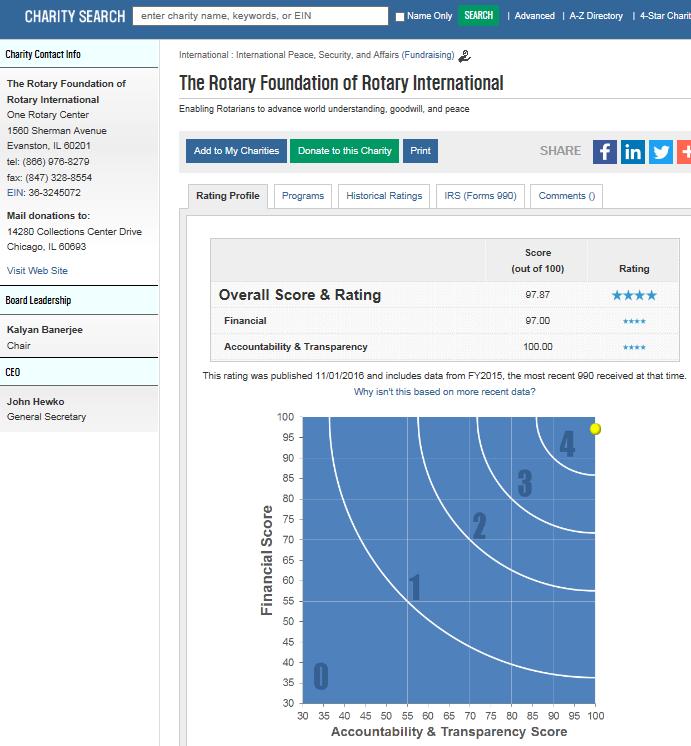This screenshot has height=746, width=691.
Task: Click the (Fundraising) category link
Action: click(x=428, y=55)
